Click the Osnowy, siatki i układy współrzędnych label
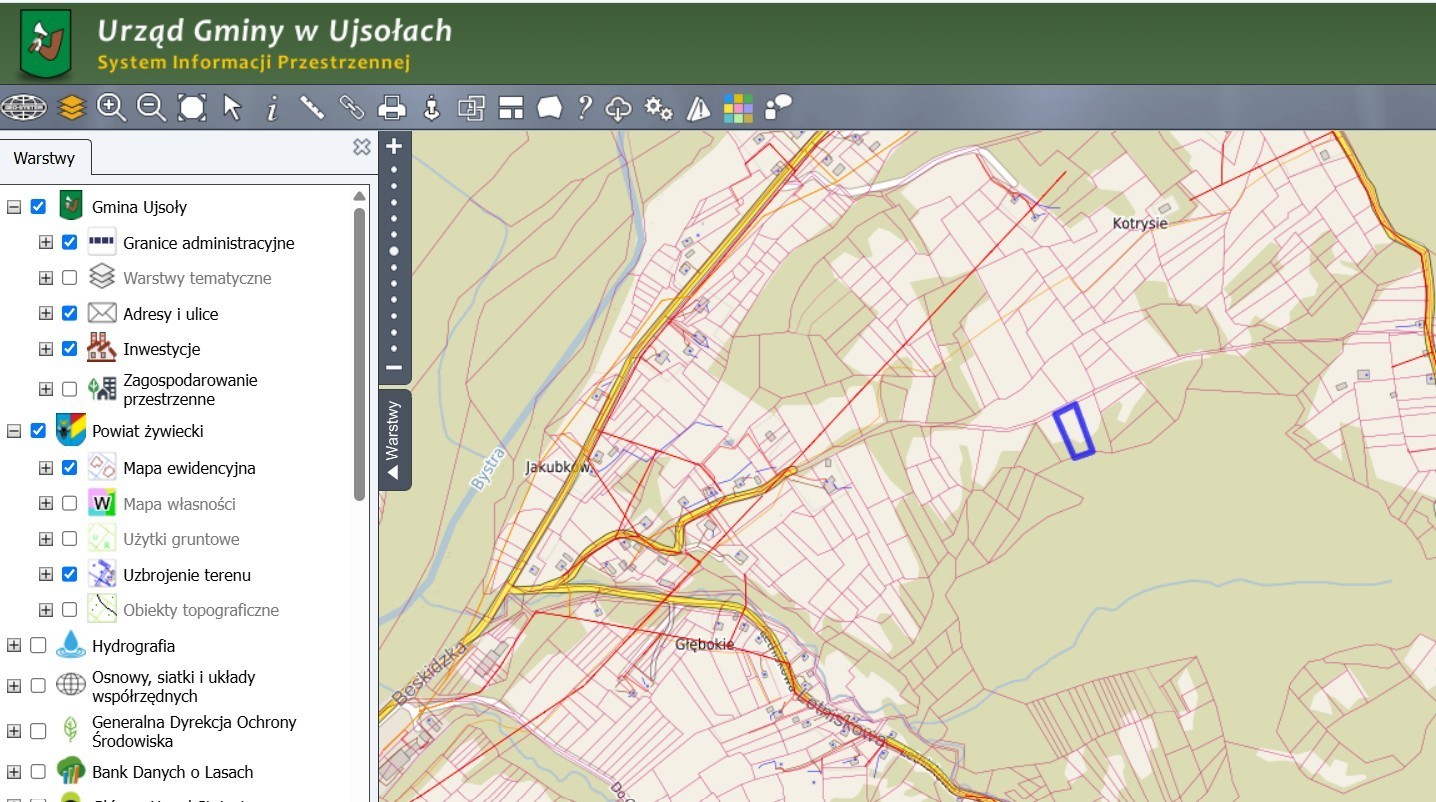The width and height of the screenshot is (1436, 802). 174,686
